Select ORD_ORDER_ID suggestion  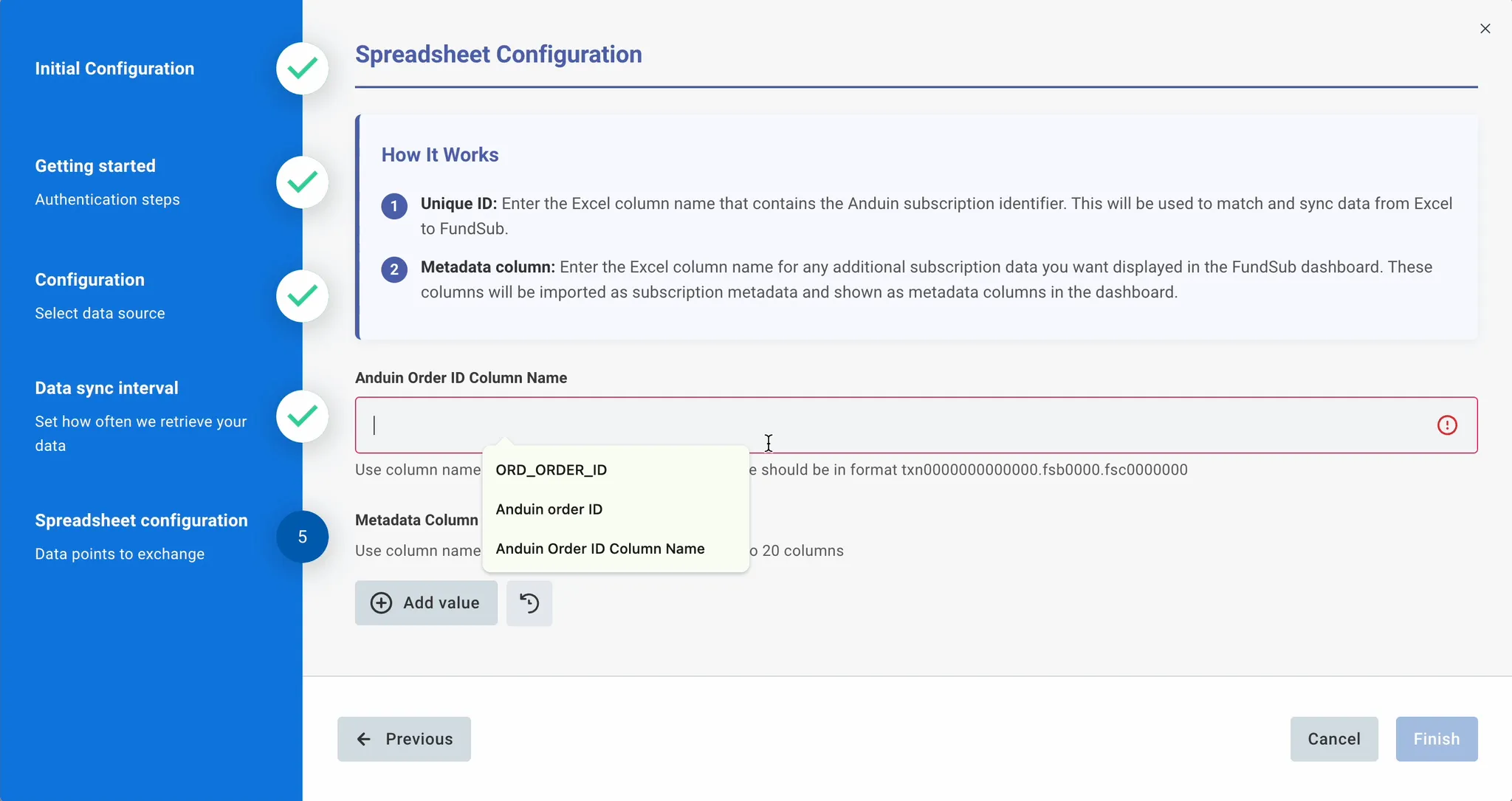(551, 470)
